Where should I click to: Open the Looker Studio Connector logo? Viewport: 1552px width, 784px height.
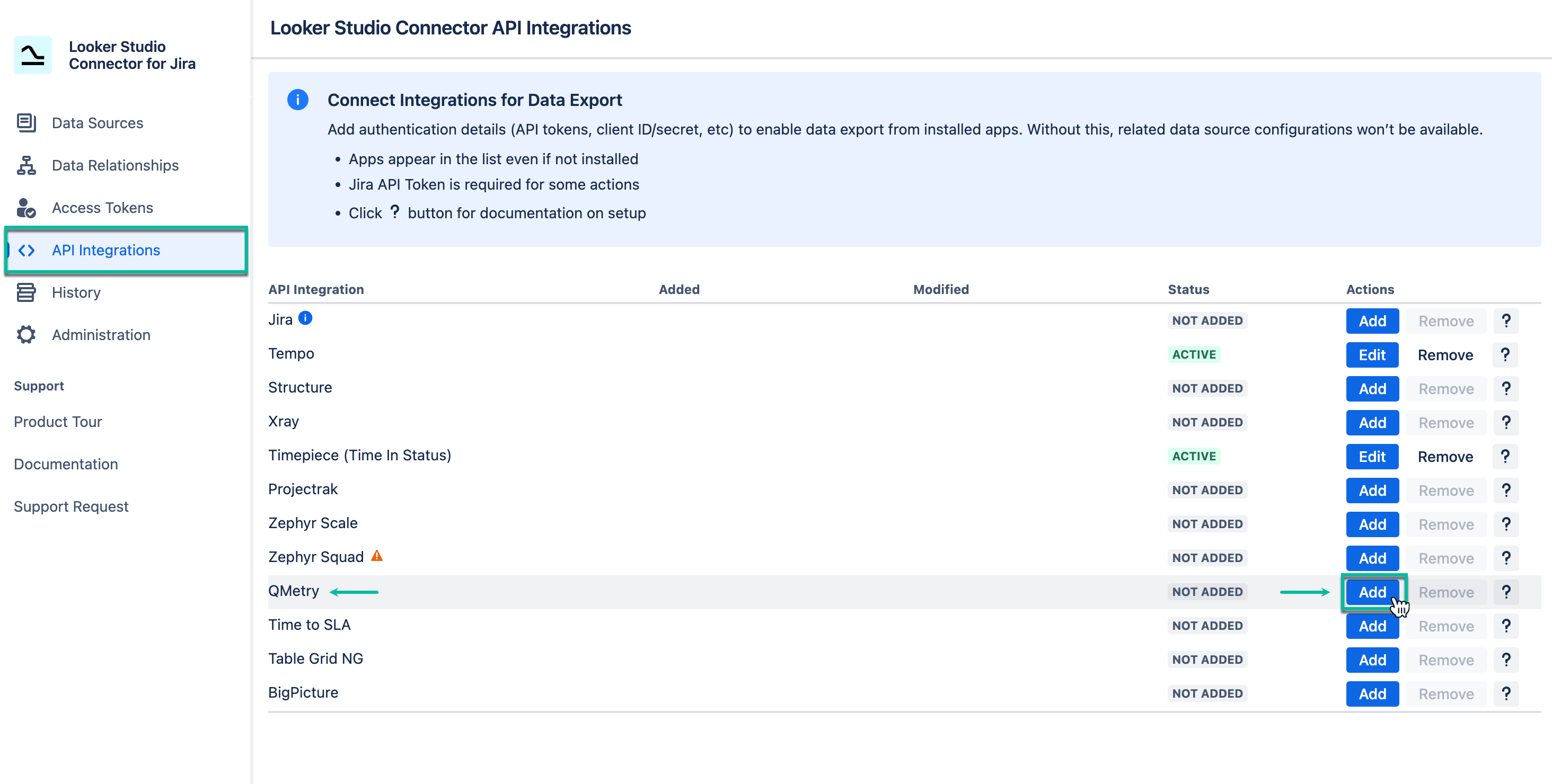pos(32,55)
